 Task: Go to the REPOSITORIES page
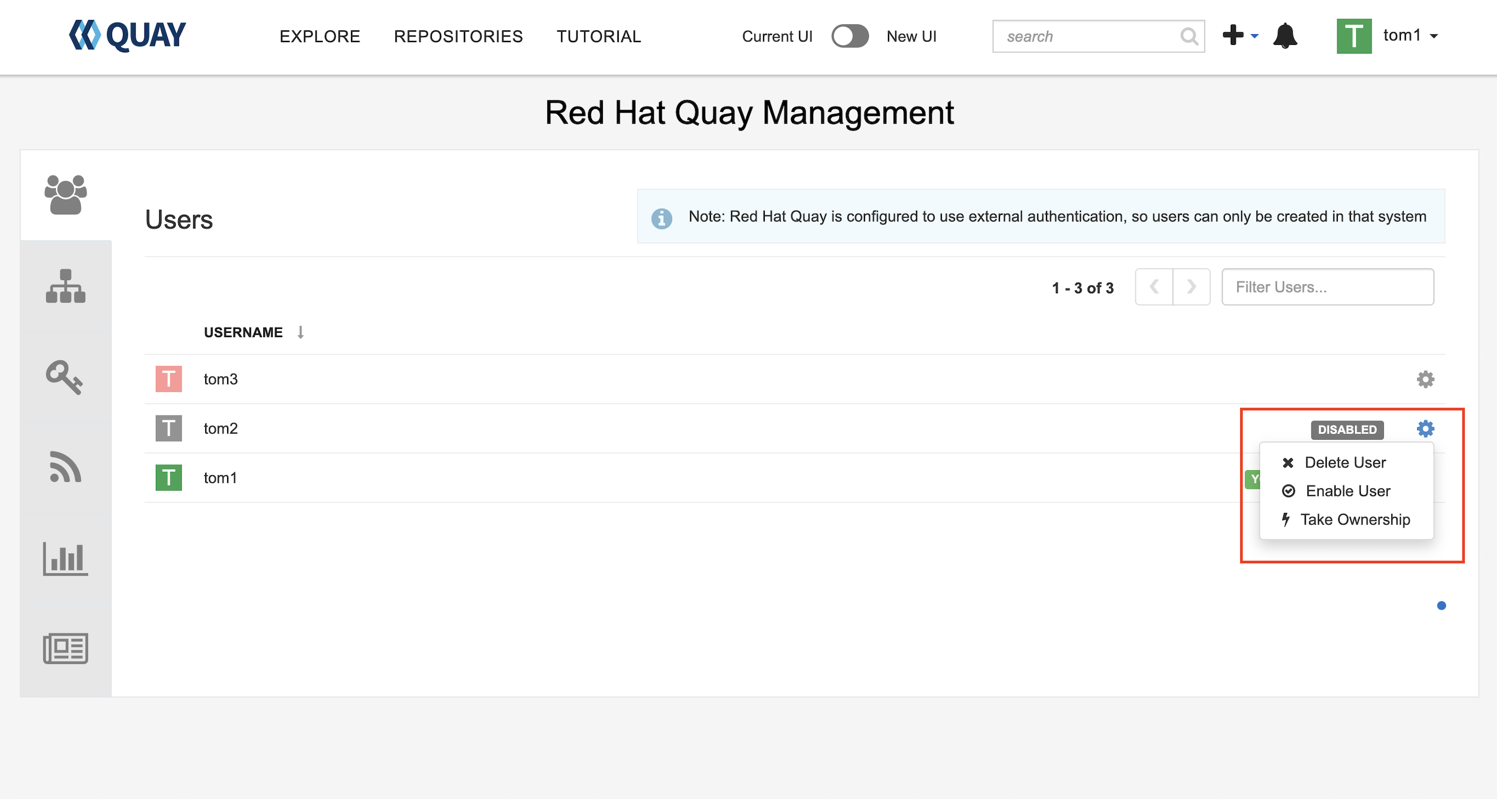click(x=458, y=37)
